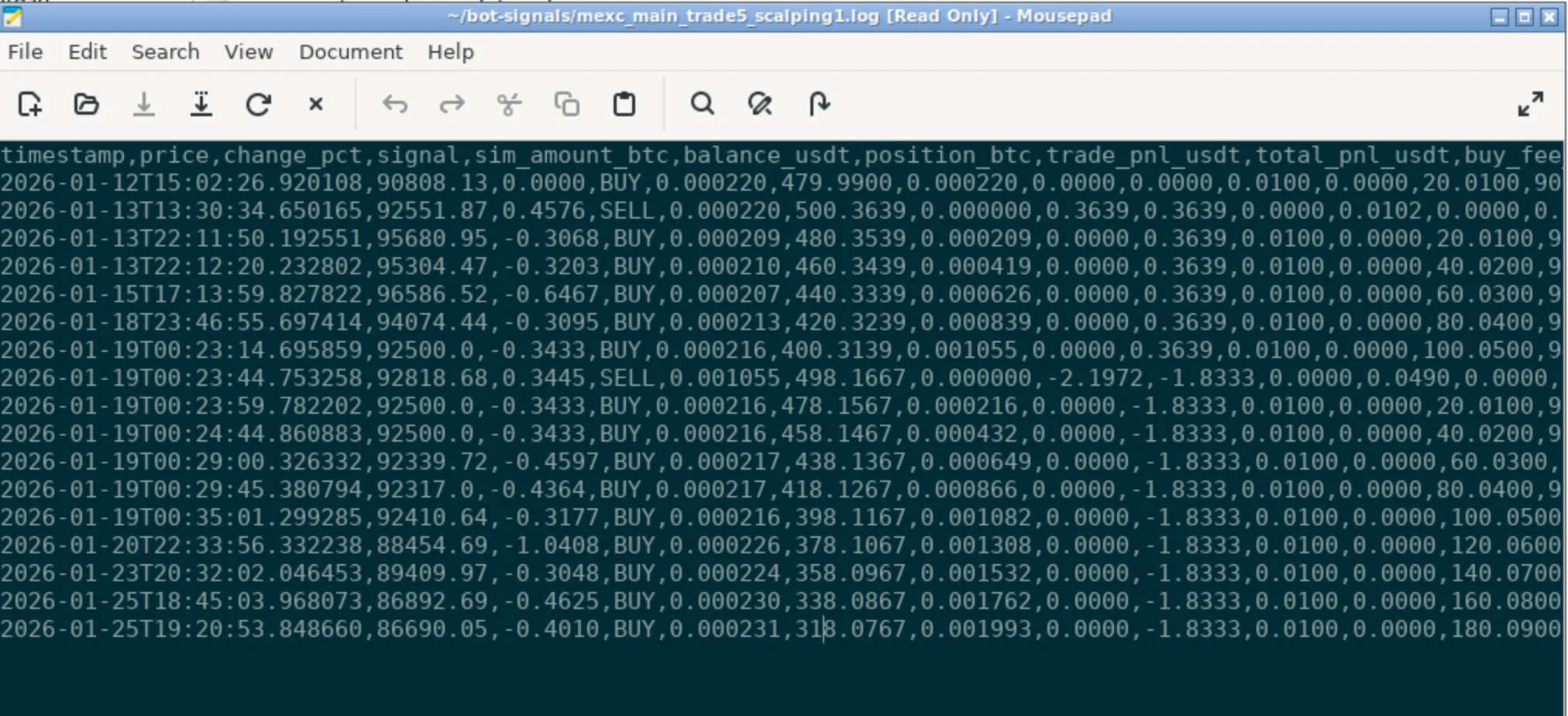Maximize the Mousepad window
The width and height of the screenshot is (1568, 716).
1525,16
